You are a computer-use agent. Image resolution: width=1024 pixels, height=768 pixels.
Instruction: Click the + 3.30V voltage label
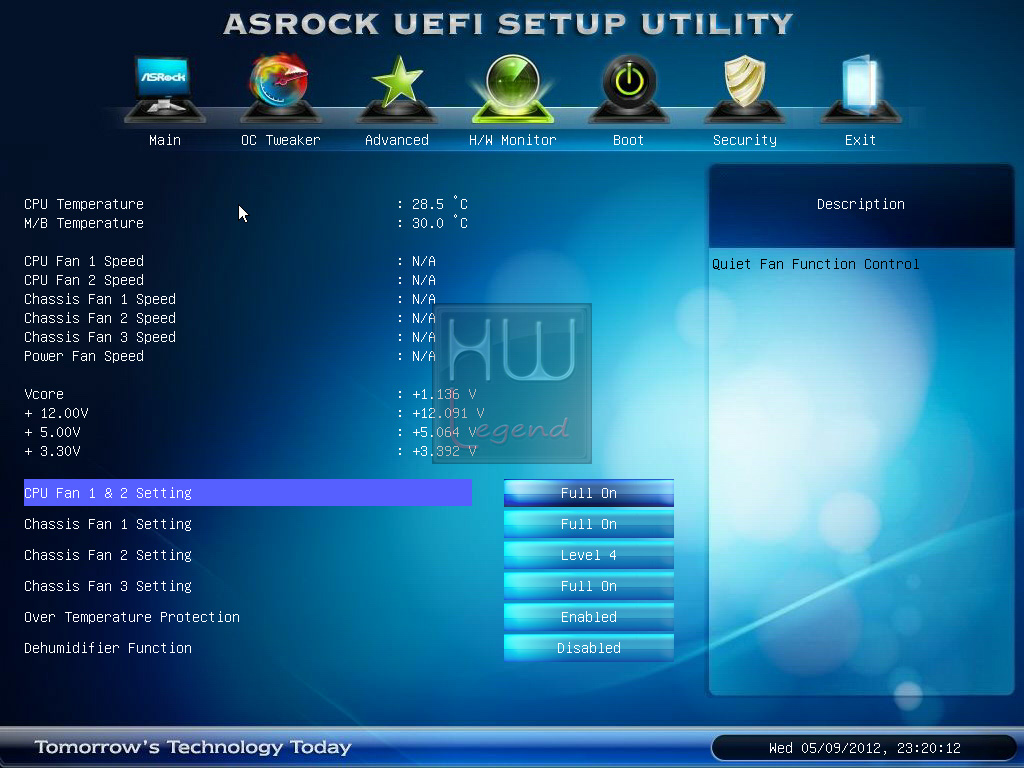tap(52, 451)
